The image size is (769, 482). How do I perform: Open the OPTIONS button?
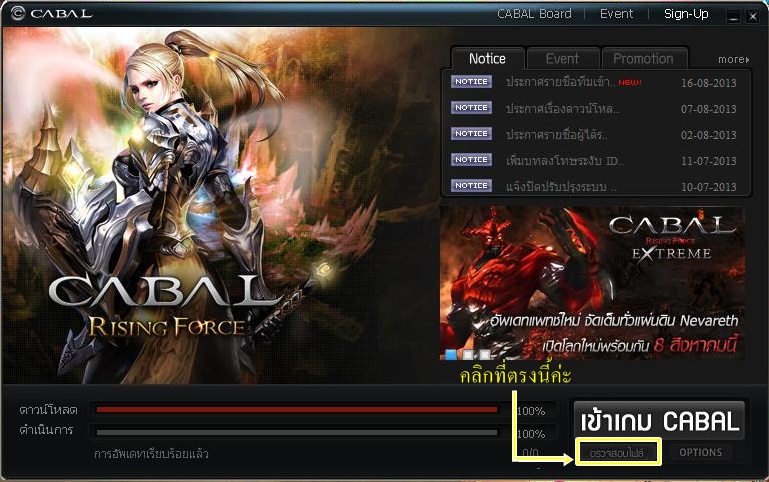tap(700, 452)
